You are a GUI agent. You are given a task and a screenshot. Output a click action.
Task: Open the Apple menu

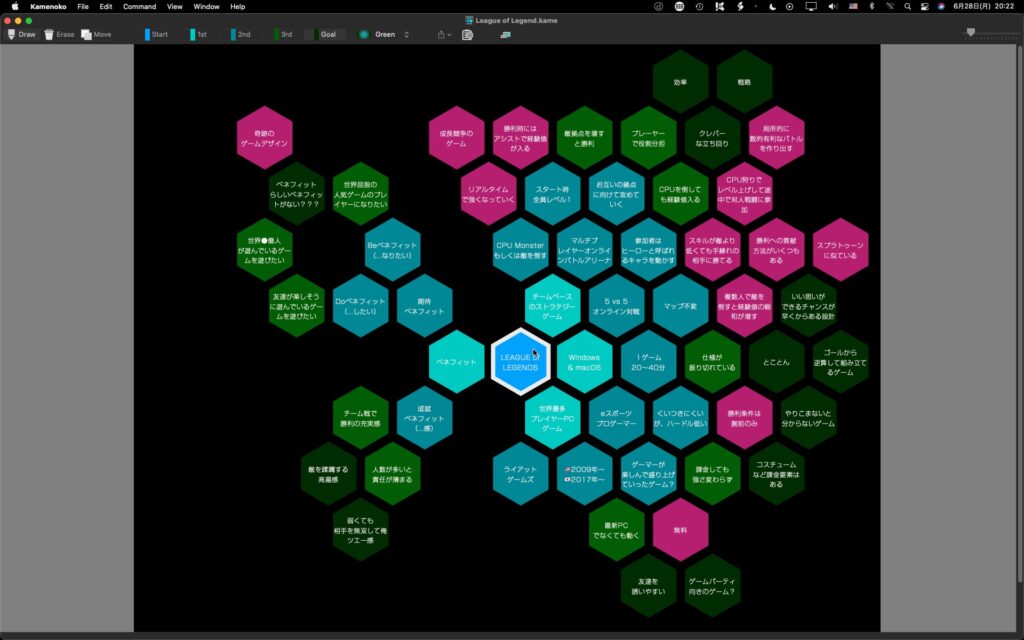click(x=14, y=7)
